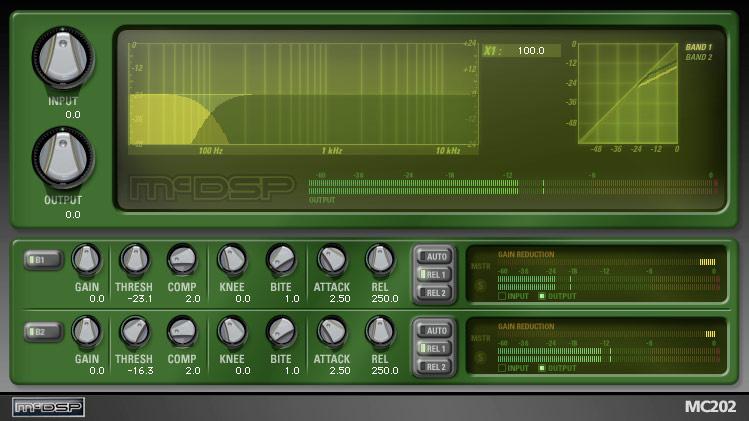Check the INPUT meter box for Band 1

click(x=502, y=296)
